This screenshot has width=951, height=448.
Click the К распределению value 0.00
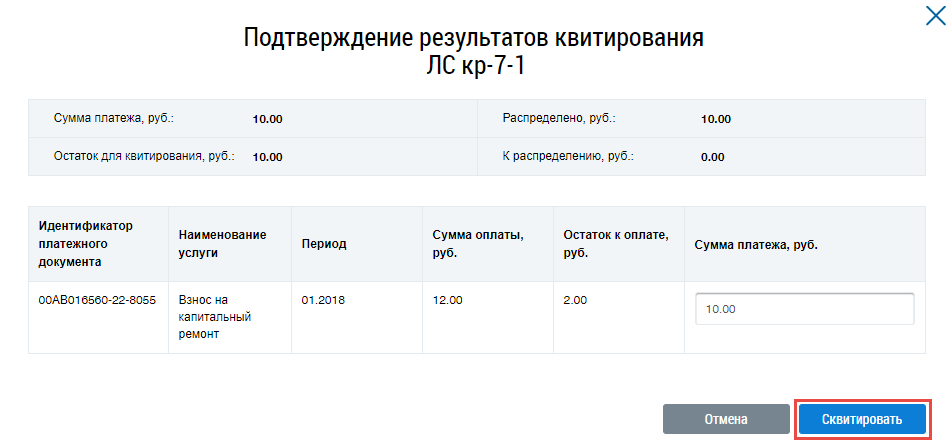click(712, 157)
